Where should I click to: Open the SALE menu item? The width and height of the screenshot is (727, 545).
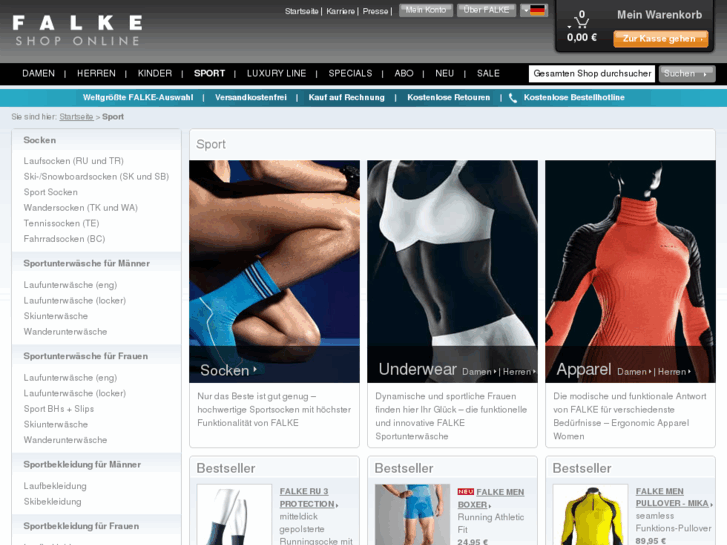pos(488,74)
